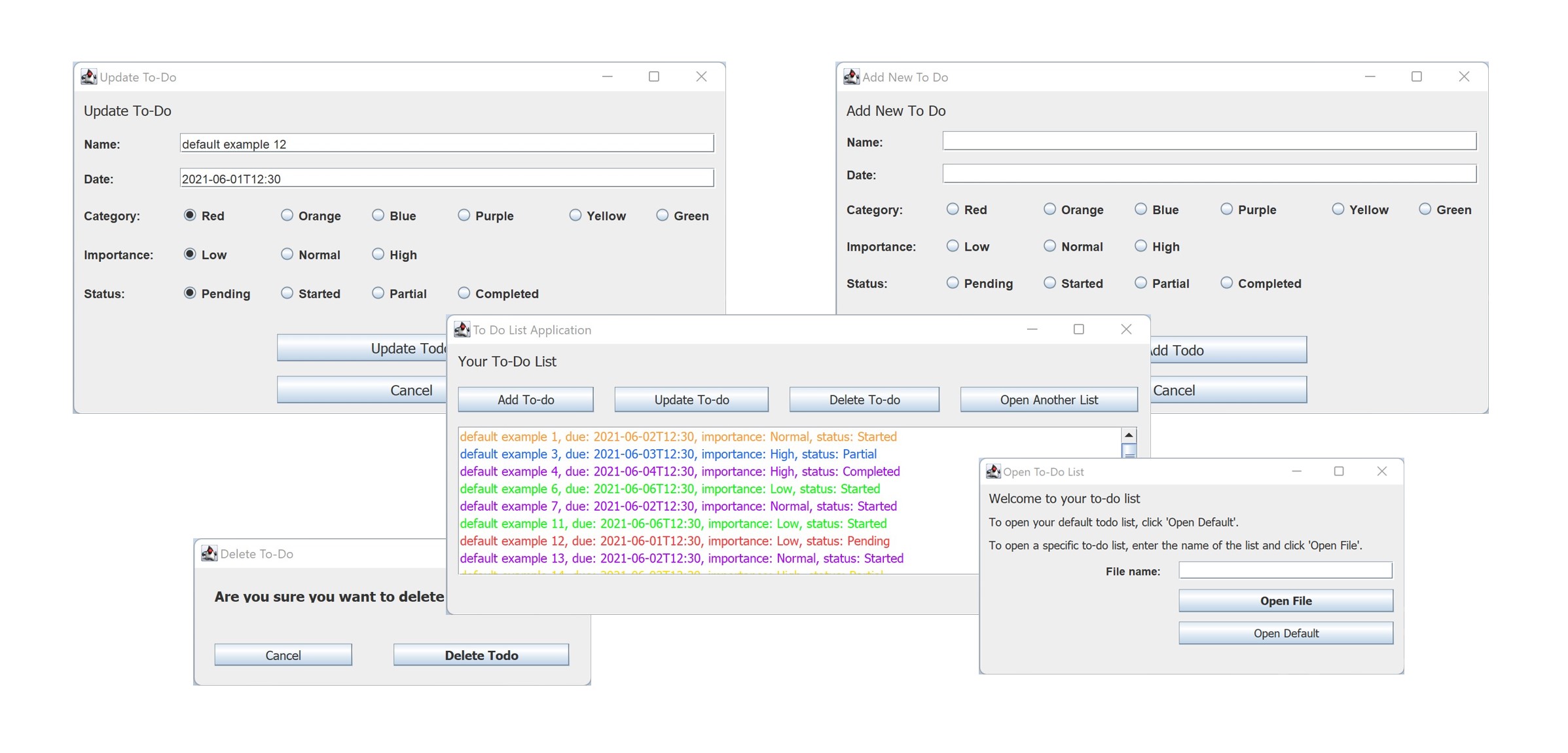Choose High importance in Add New To Do
The height and width of the screenshot is (753, 1568).
(x=1140, y=246)
